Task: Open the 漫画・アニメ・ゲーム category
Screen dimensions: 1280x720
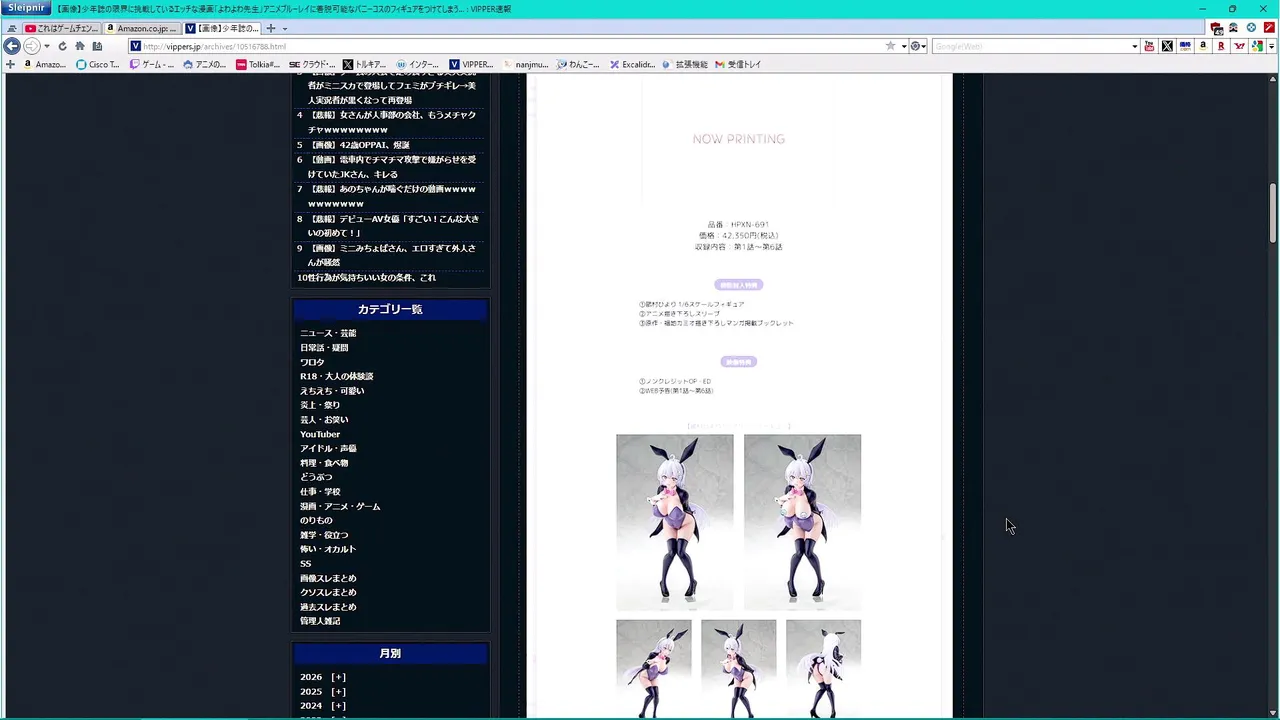Action: (x=340, y=506)
